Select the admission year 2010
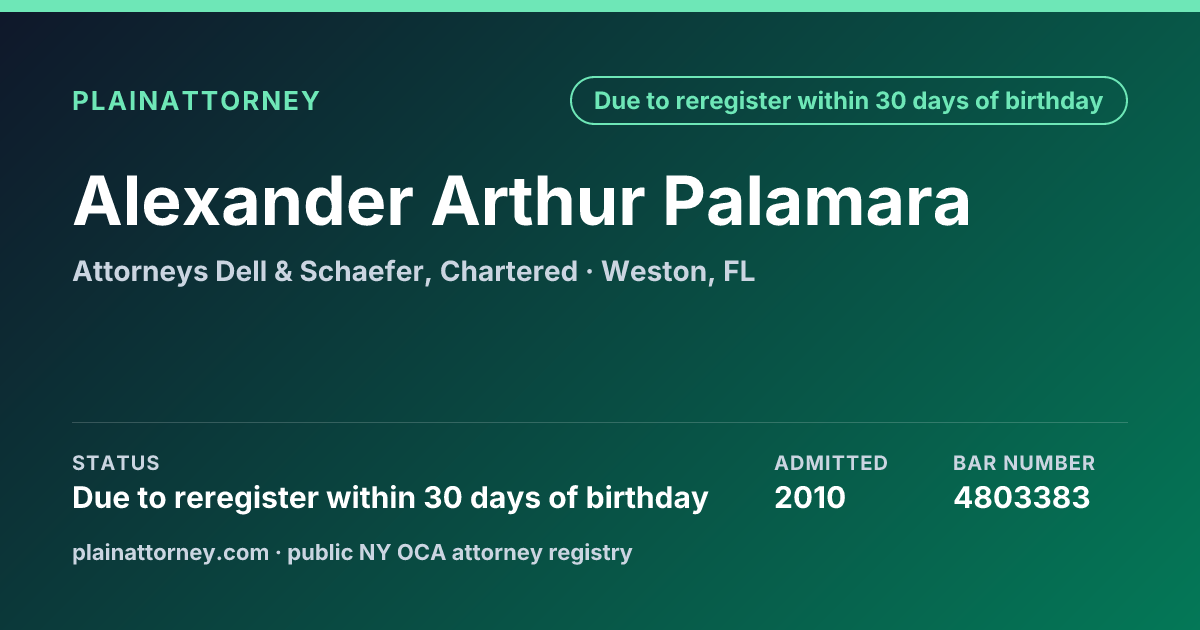Viewport: 1200px width, 630px height. (x=810, y=498)
